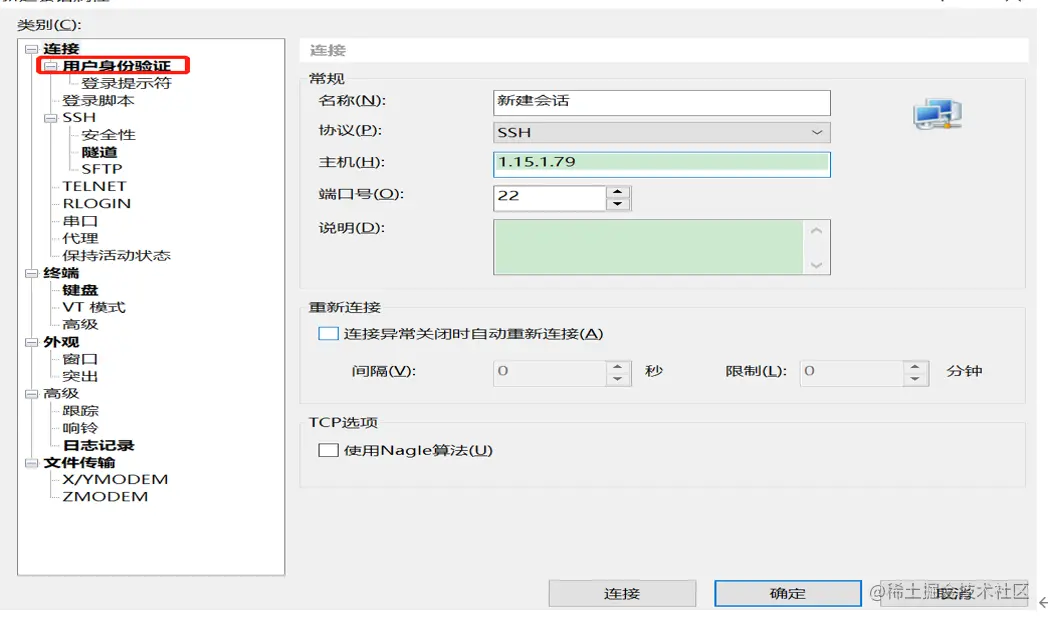Click the 主机 address field
The width and height of the screenshot is (1048, 620).
pyautogui.click(x=662, y=164)
